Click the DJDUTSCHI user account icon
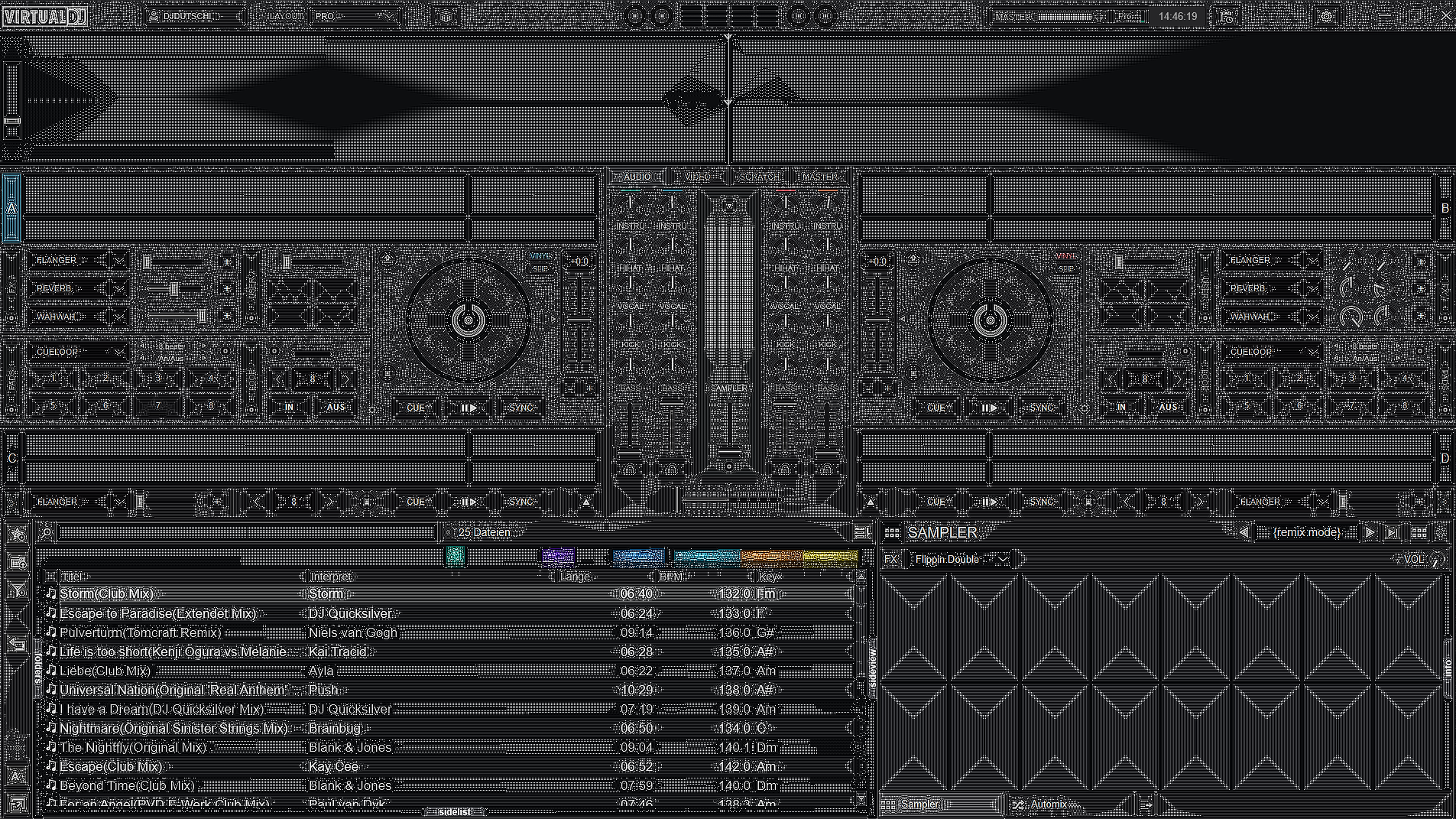This screenshot has width=1456, height=819. click(x=154, y=16)
